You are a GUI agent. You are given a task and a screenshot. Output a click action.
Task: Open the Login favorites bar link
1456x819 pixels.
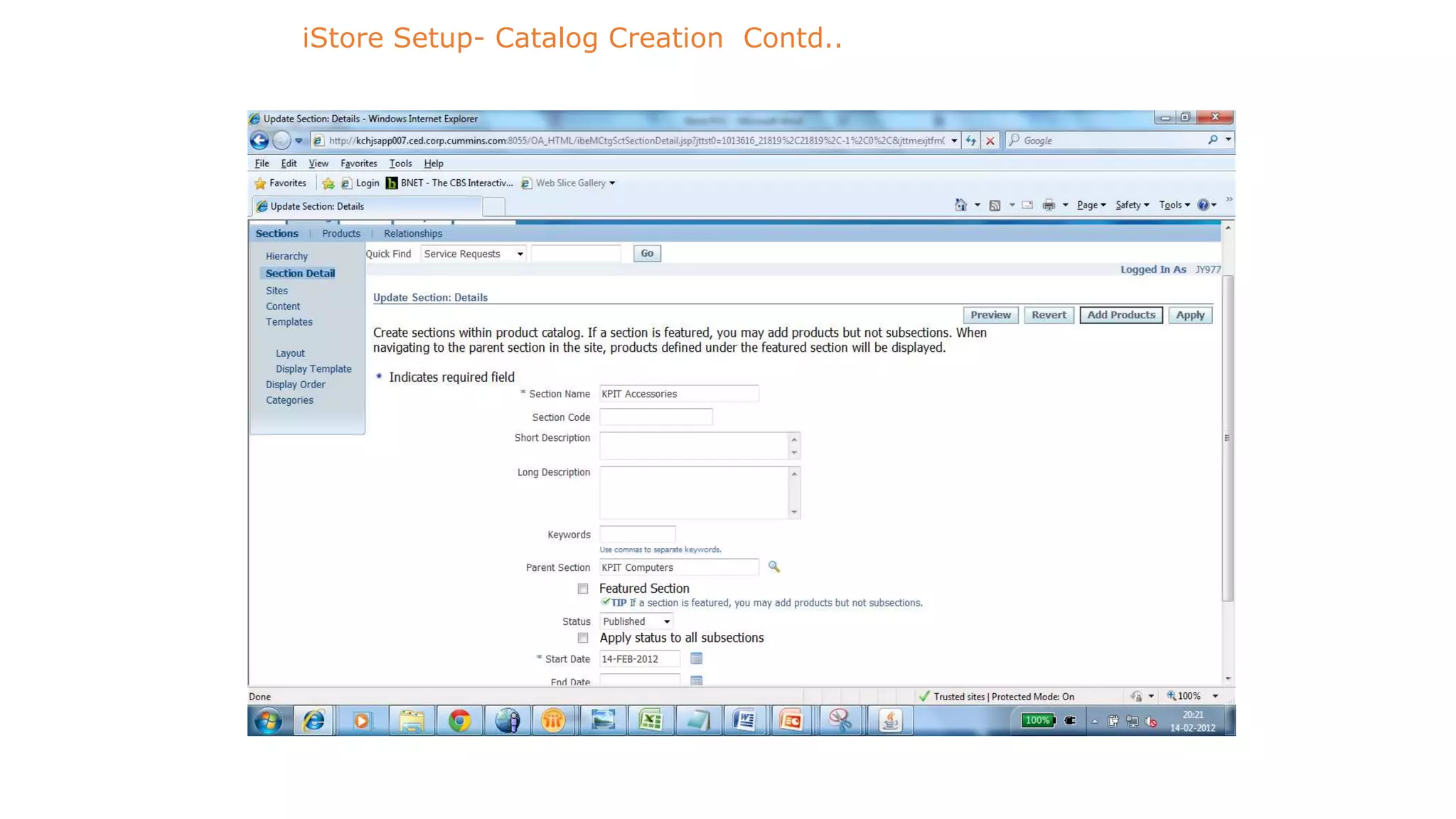pos(360,183)
